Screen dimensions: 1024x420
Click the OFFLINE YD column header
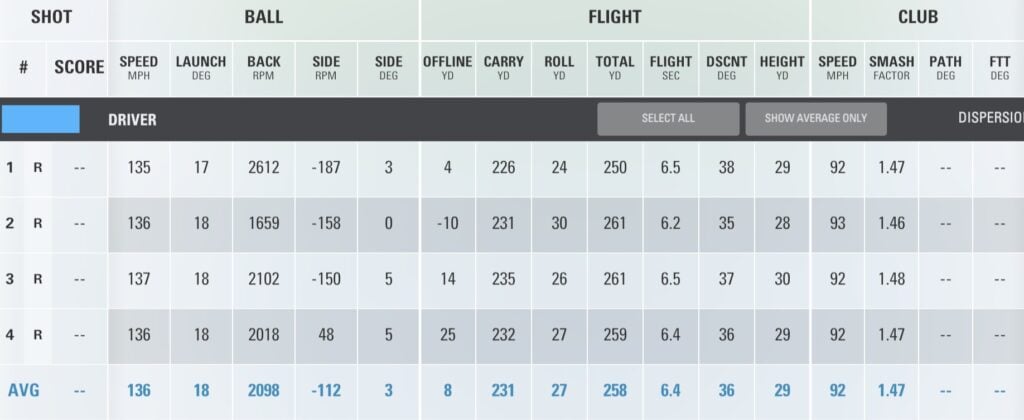click(x=447, y=67)
